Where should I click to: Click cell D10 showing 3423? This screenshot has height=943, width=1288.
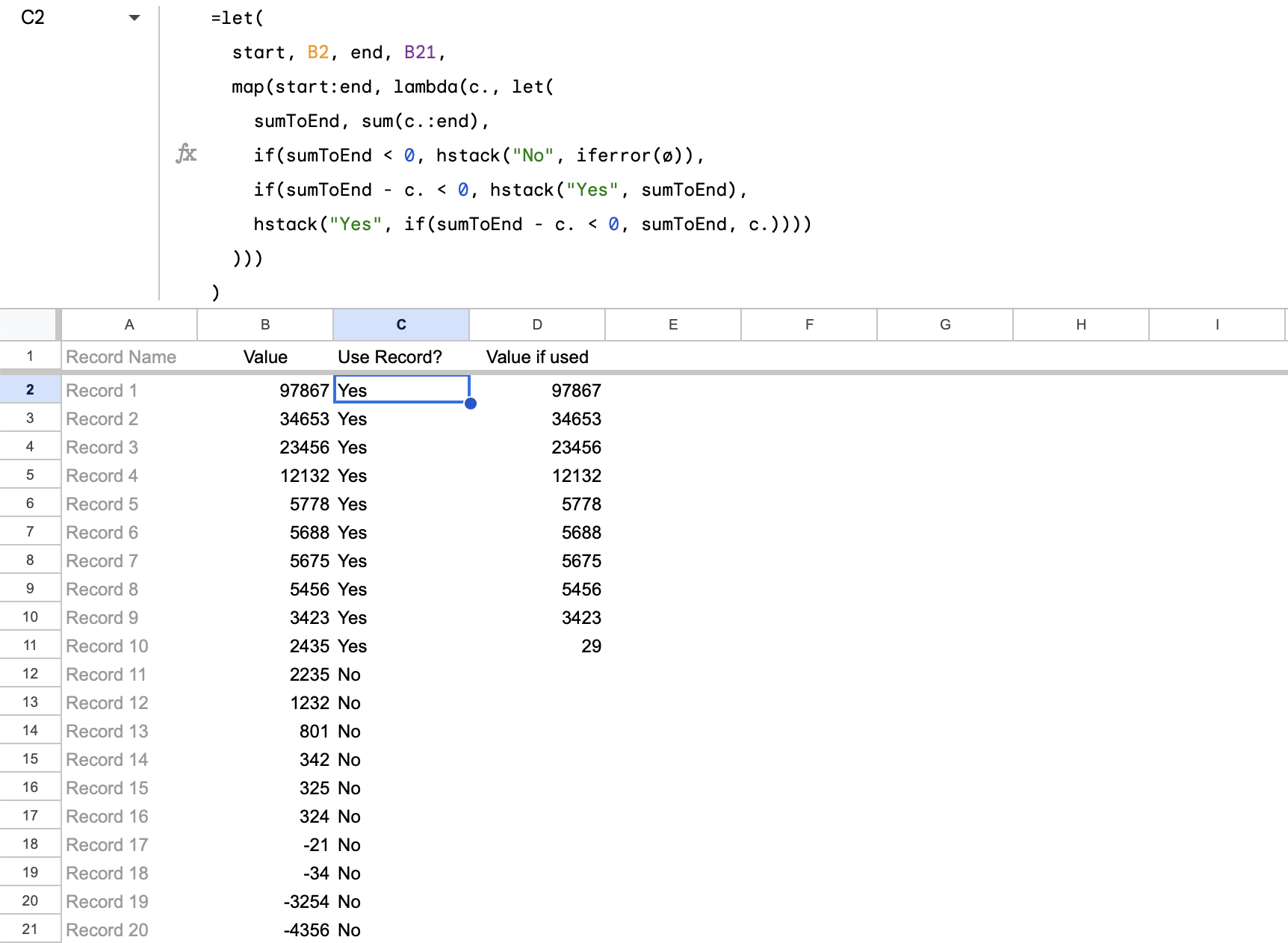537,617
